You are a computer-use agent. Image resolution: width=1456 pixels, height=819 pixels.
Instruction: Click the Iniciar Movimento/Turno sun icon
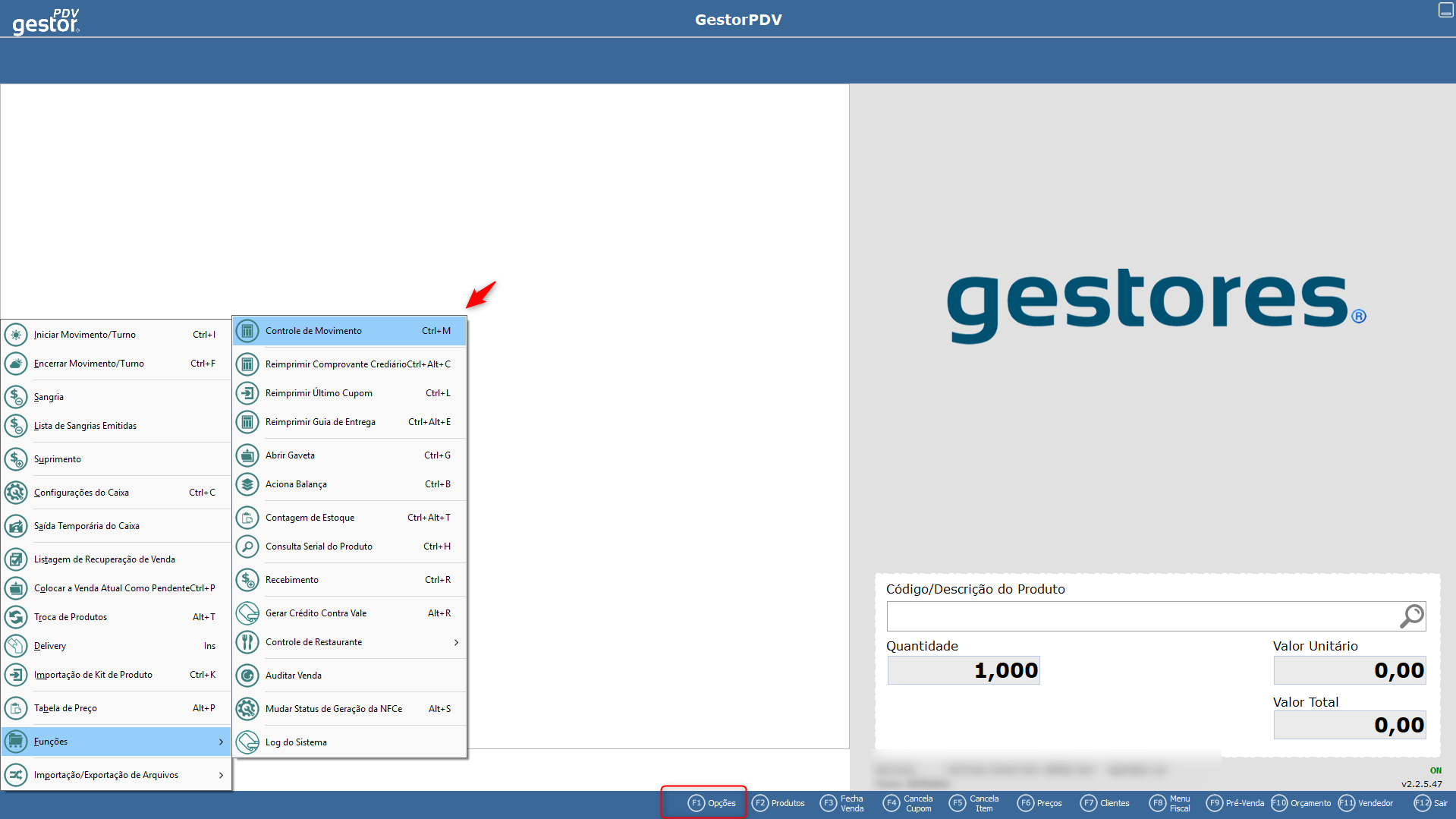(16, 335)
